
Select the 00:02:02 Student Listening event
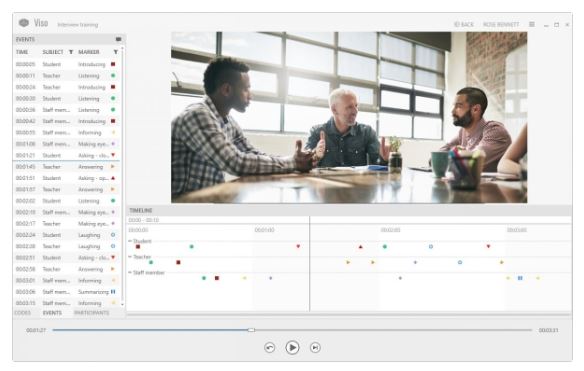click(x=66, y=201)
